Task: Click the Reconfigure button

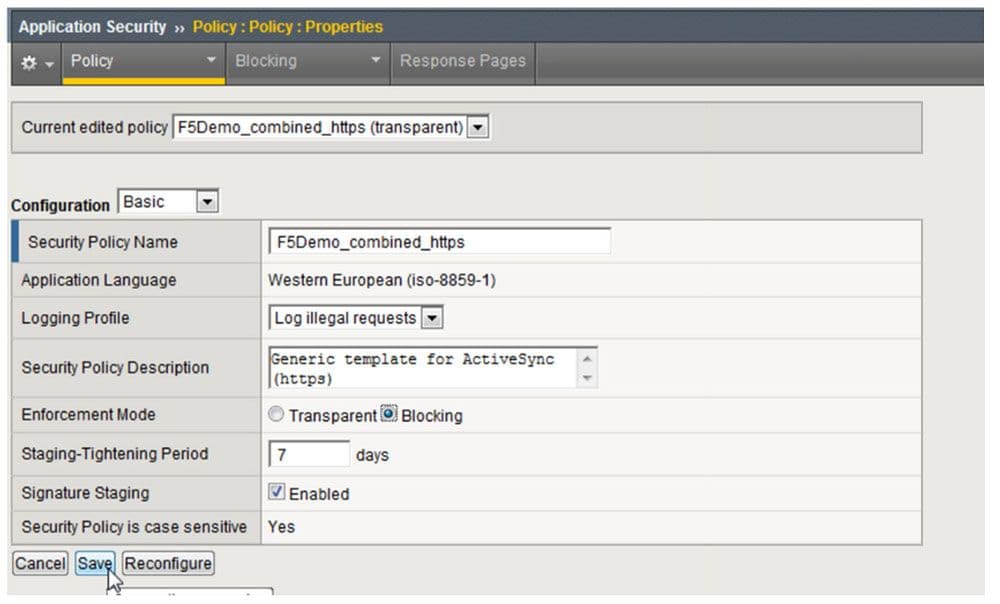Action: coord(168,564)
